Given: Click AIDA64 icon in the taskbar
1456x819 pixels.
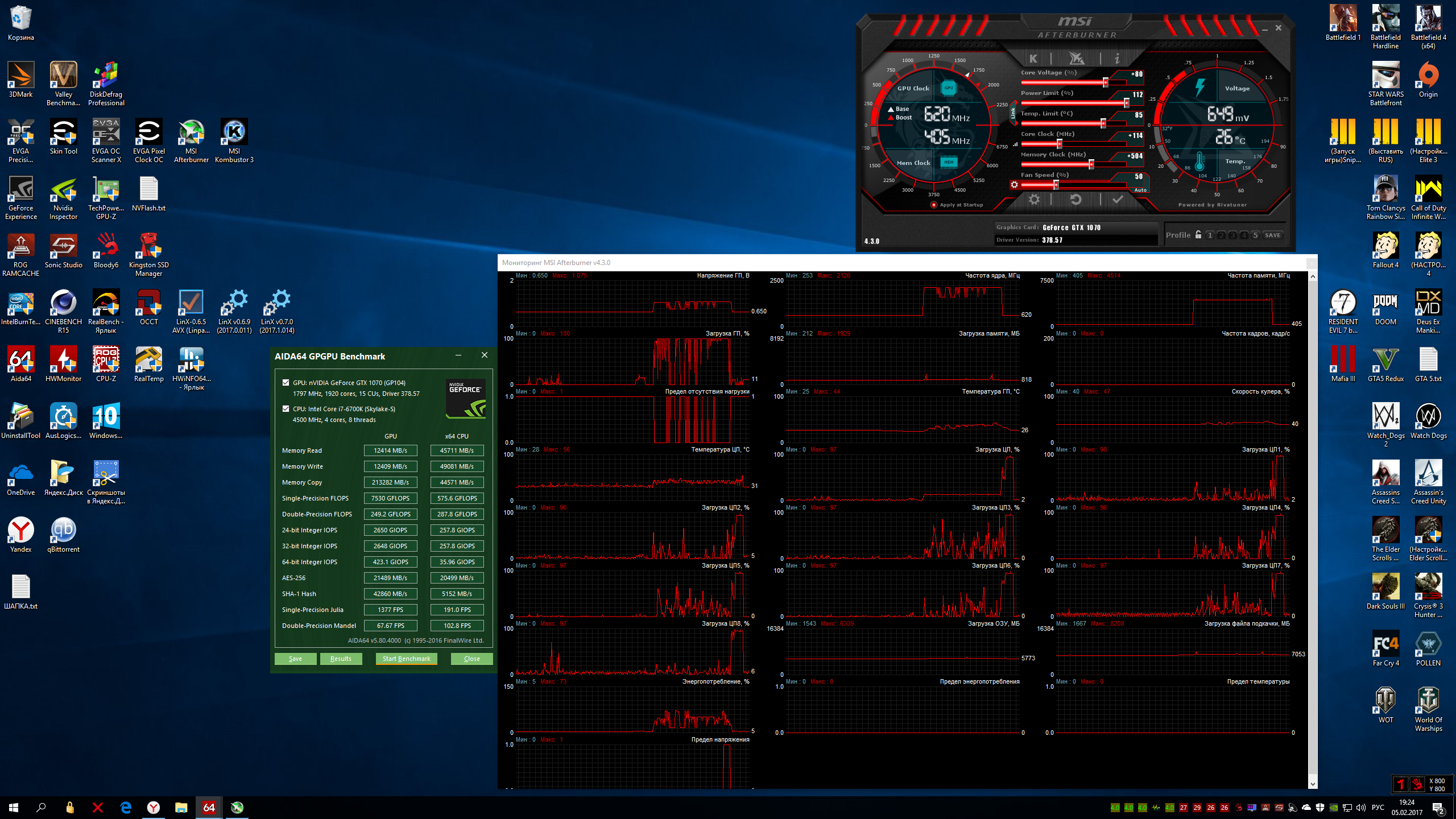Looking at the screenshot, I should tap(209, 807).
